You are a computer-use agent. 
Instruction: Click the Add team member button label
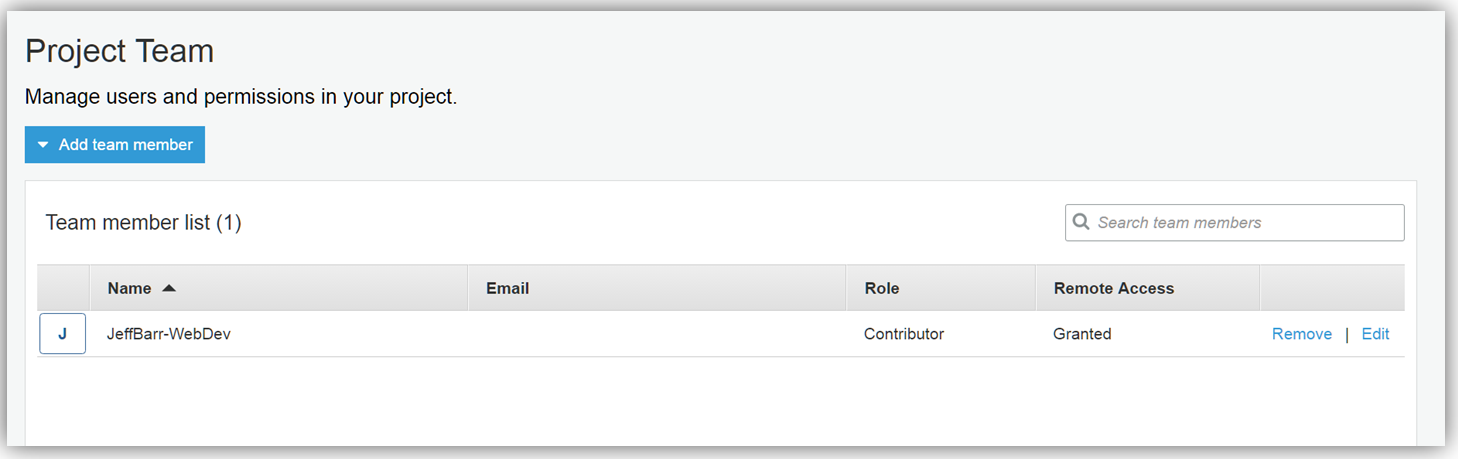126,145
